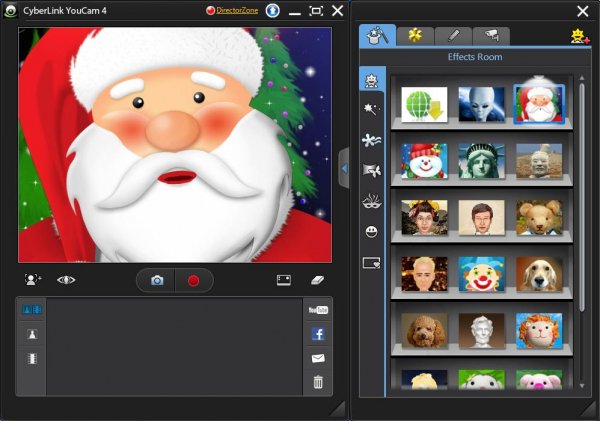
Task: Choose the Santa Claus avatar
Action: [x=539, y=104]
